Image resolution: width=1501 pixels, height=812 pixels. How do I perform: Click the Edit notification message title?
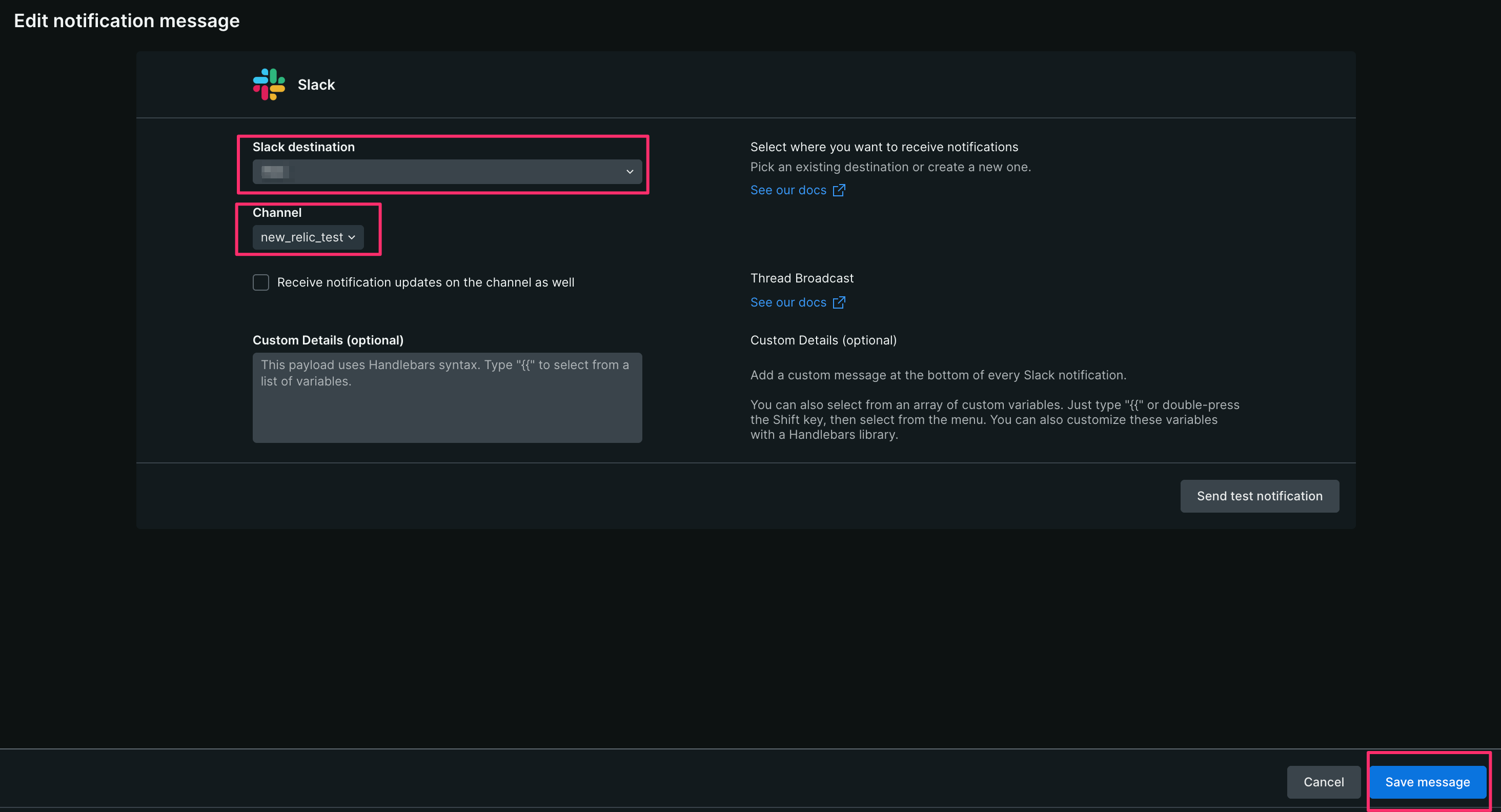[x=127, y=21]
